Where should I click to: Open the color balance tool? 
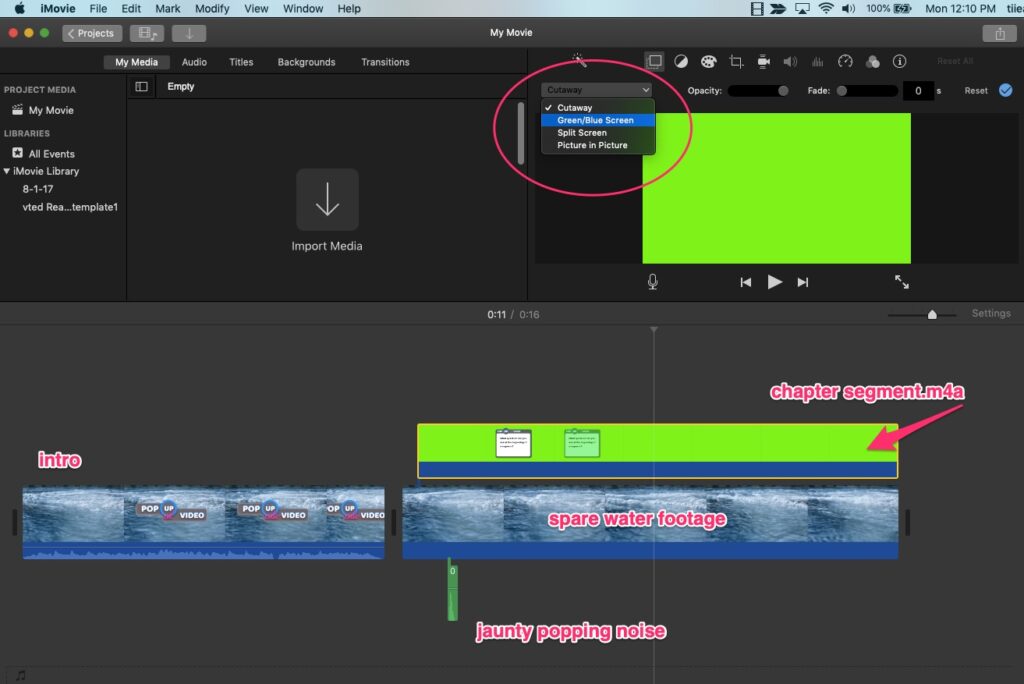(x=681, y=61)
